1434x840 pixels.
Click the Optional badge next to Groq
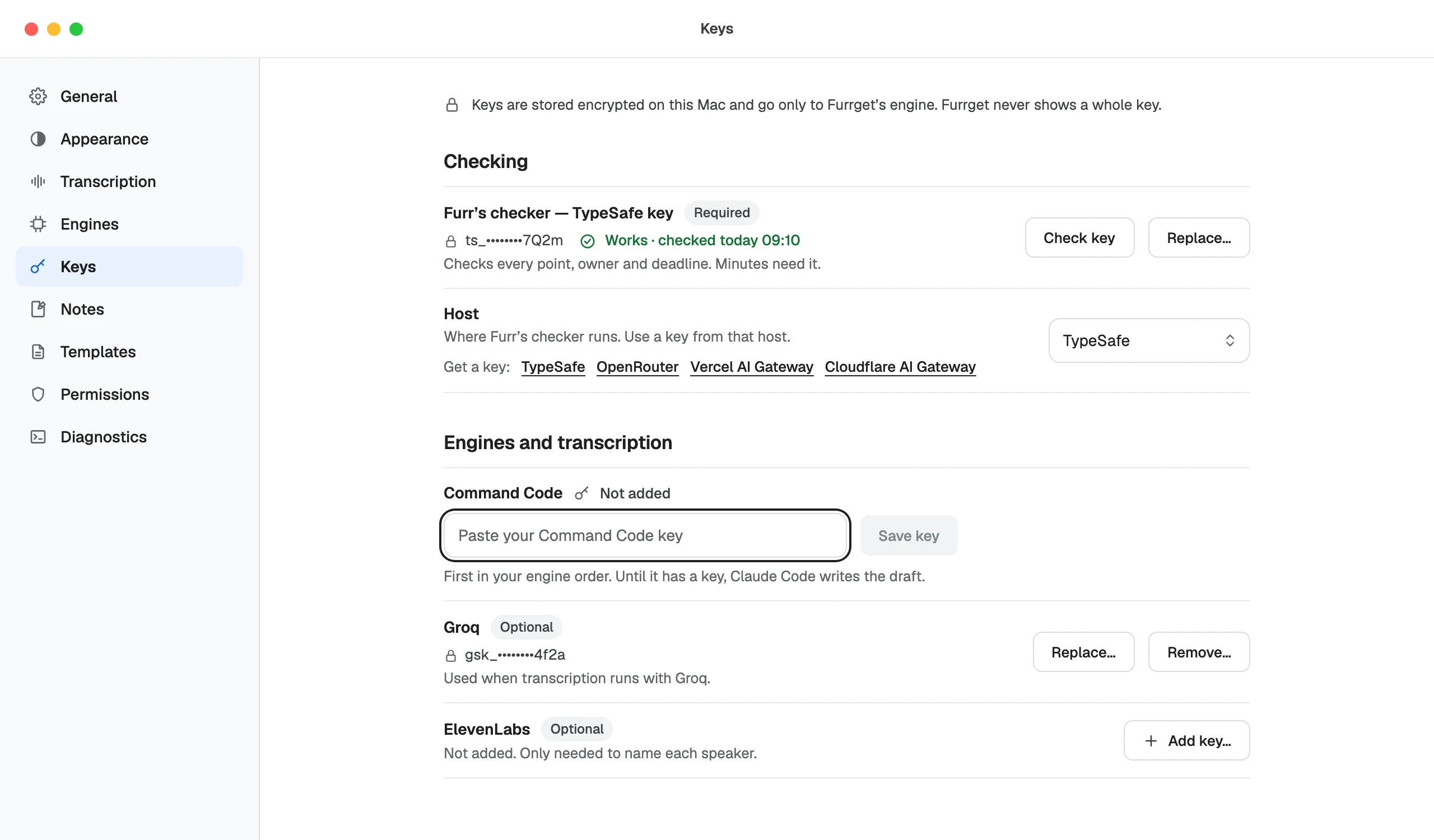(x=526, y=627)
